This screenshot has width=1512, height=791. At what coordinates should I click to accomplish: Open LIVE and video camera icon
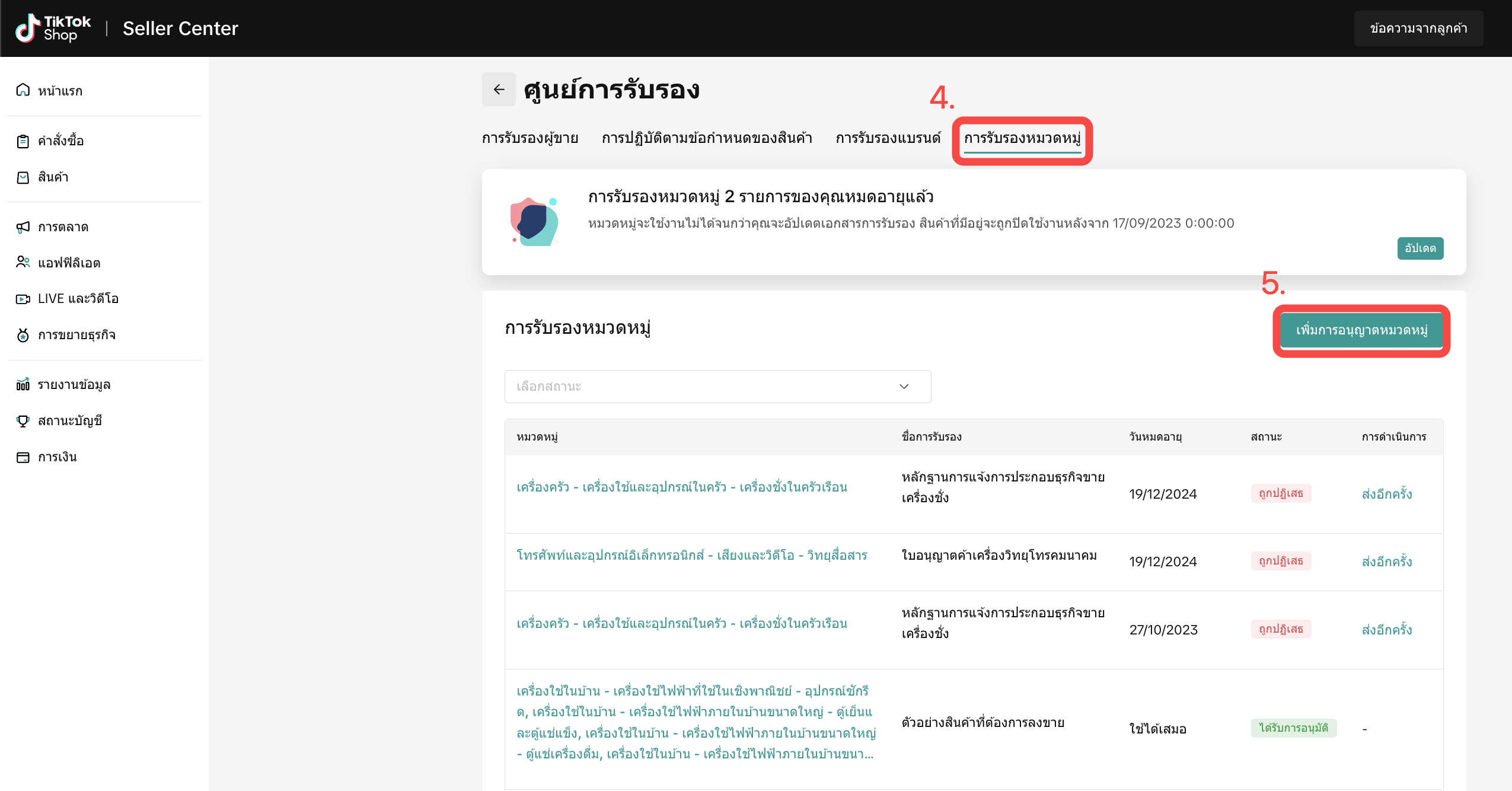click(23, 299)
